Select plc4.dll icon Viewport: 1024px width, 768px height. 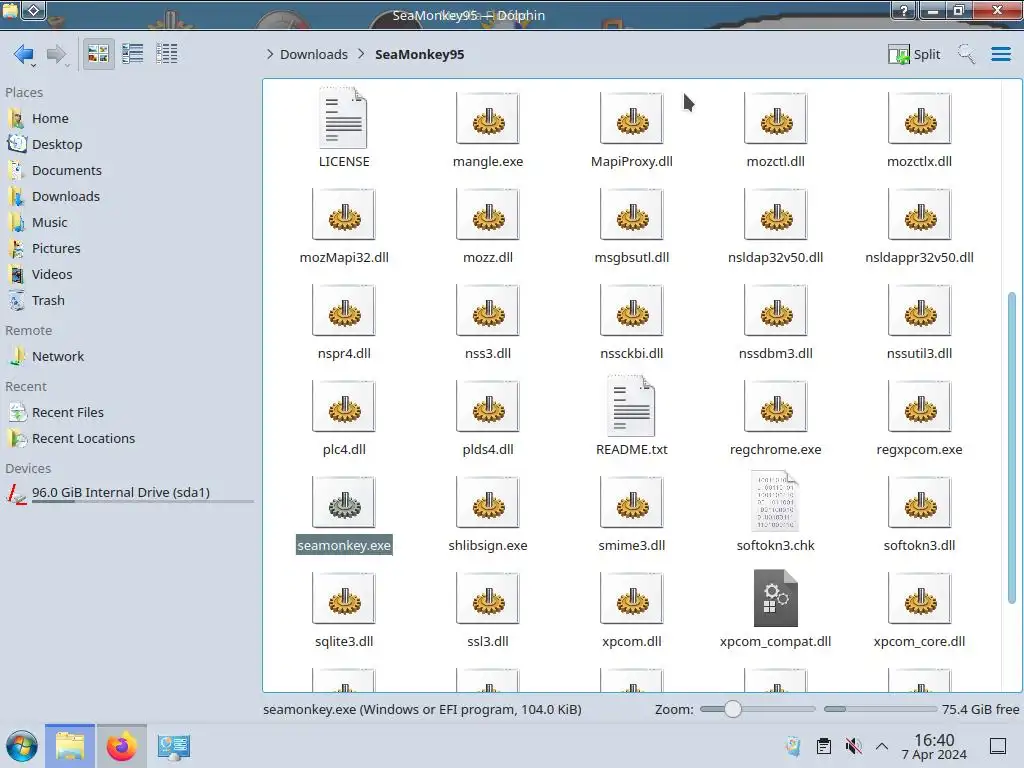pyautogui.click(x=344, y=406)
